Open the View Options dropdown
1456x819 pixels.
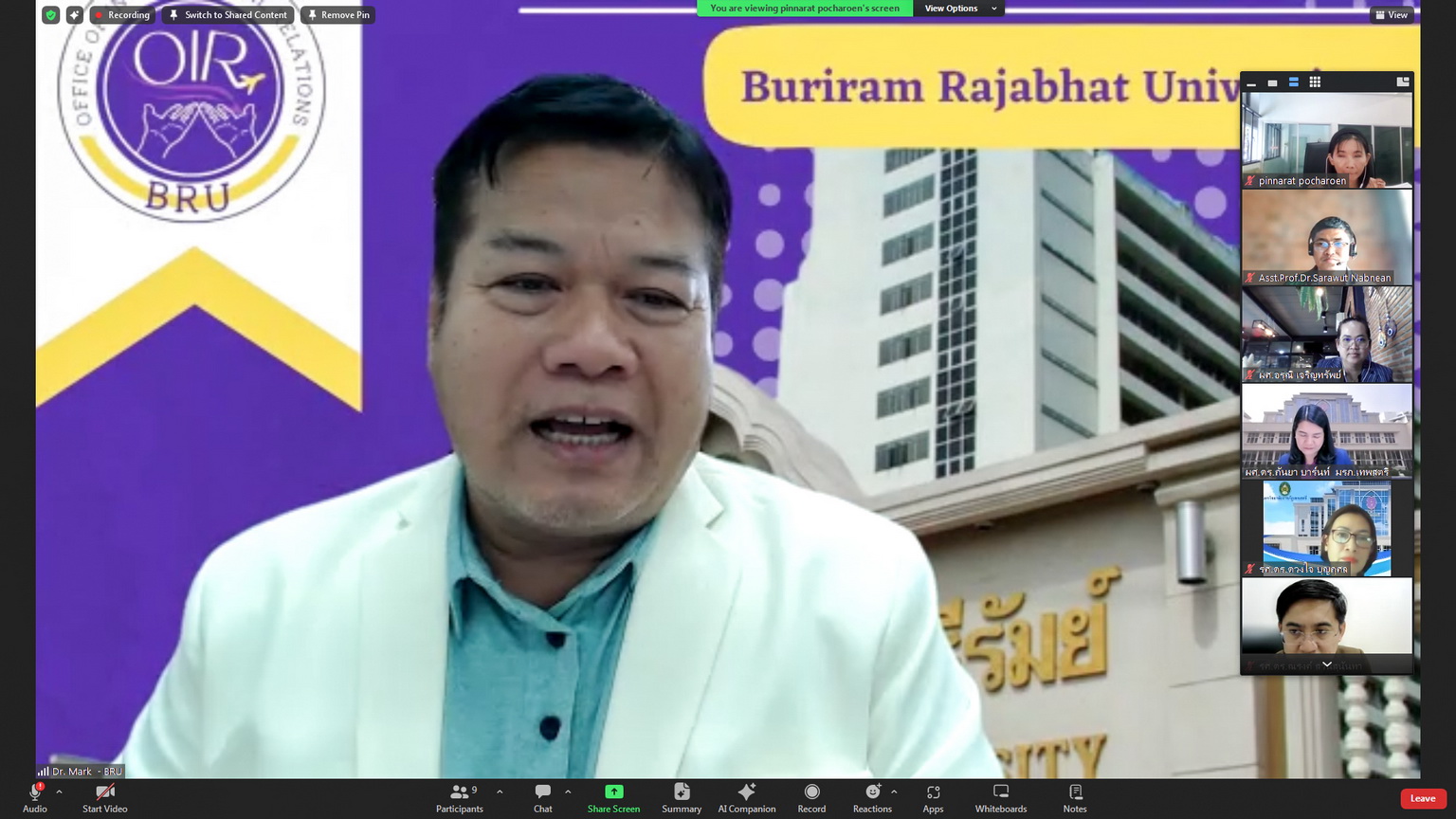[x=960, y=9]
